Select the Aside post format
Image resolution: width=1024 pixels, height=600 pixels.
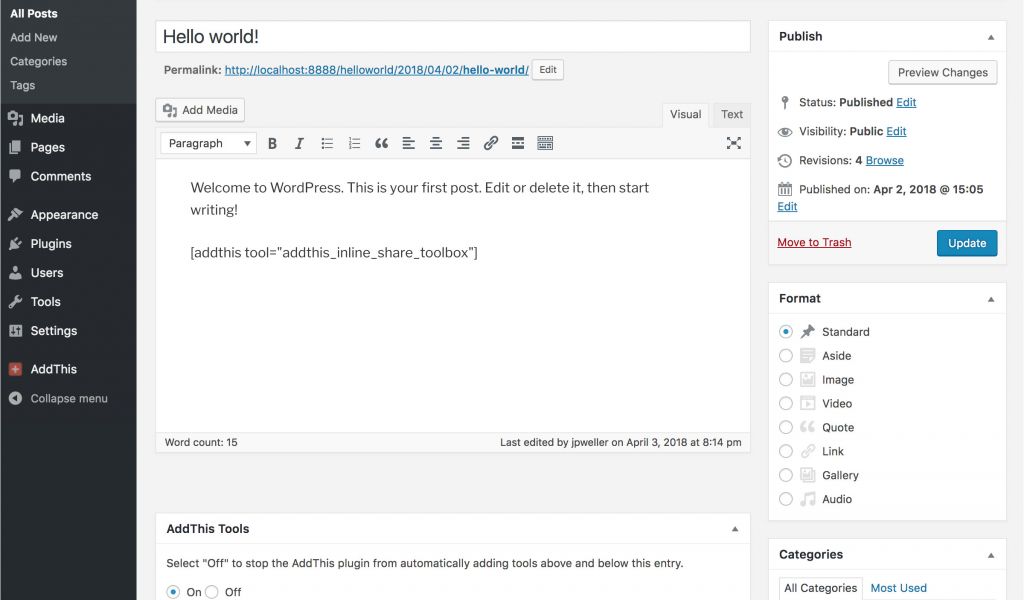(786, 356)
